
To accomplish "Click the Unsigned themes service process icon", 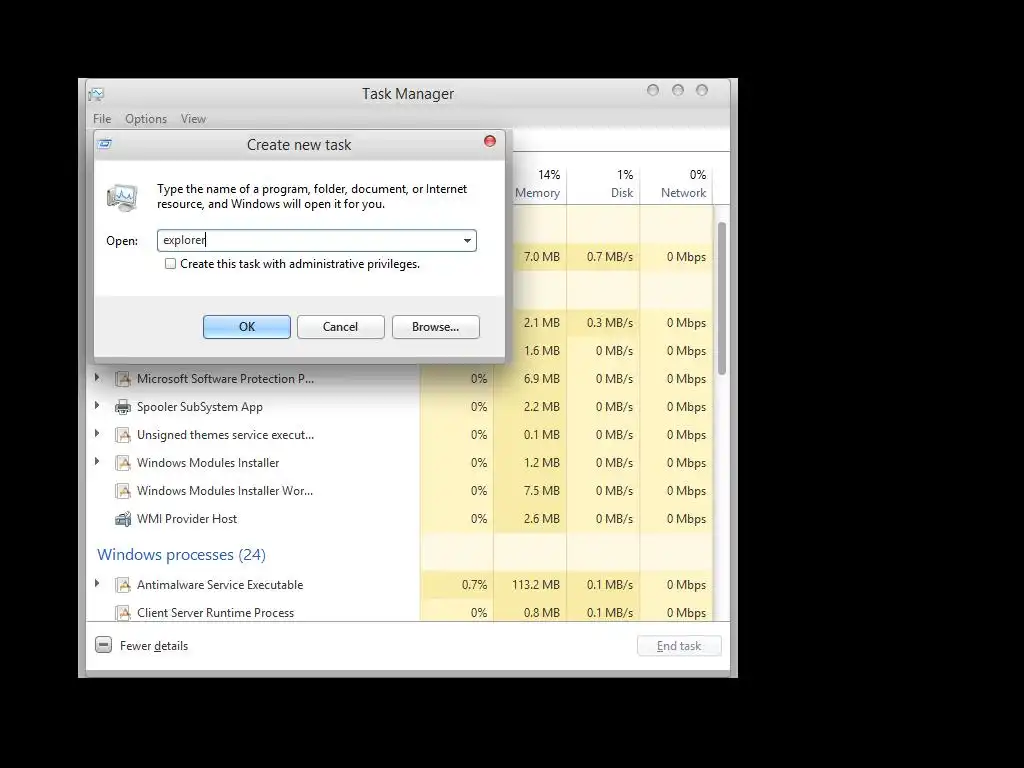I will pyautogui.click(x=123, y=435).
